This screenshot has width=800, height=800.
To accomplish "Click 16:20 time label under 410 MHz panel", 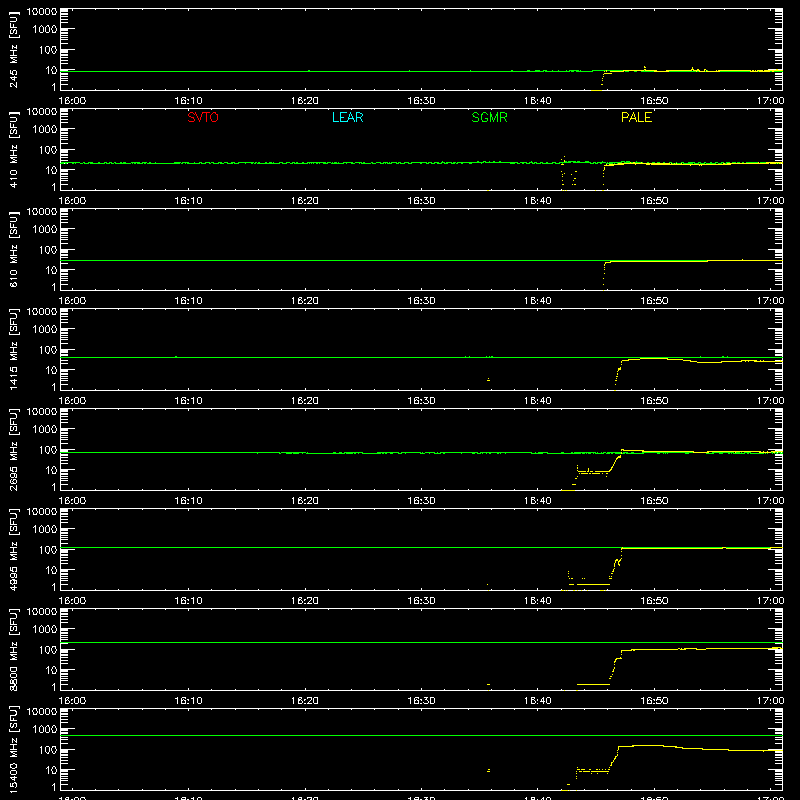I will point(305,201).
